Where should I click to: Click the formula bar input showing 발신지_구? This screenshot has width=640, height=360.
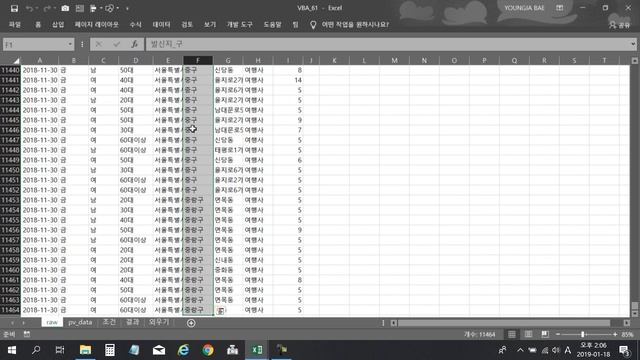click(x=388, y=44)
